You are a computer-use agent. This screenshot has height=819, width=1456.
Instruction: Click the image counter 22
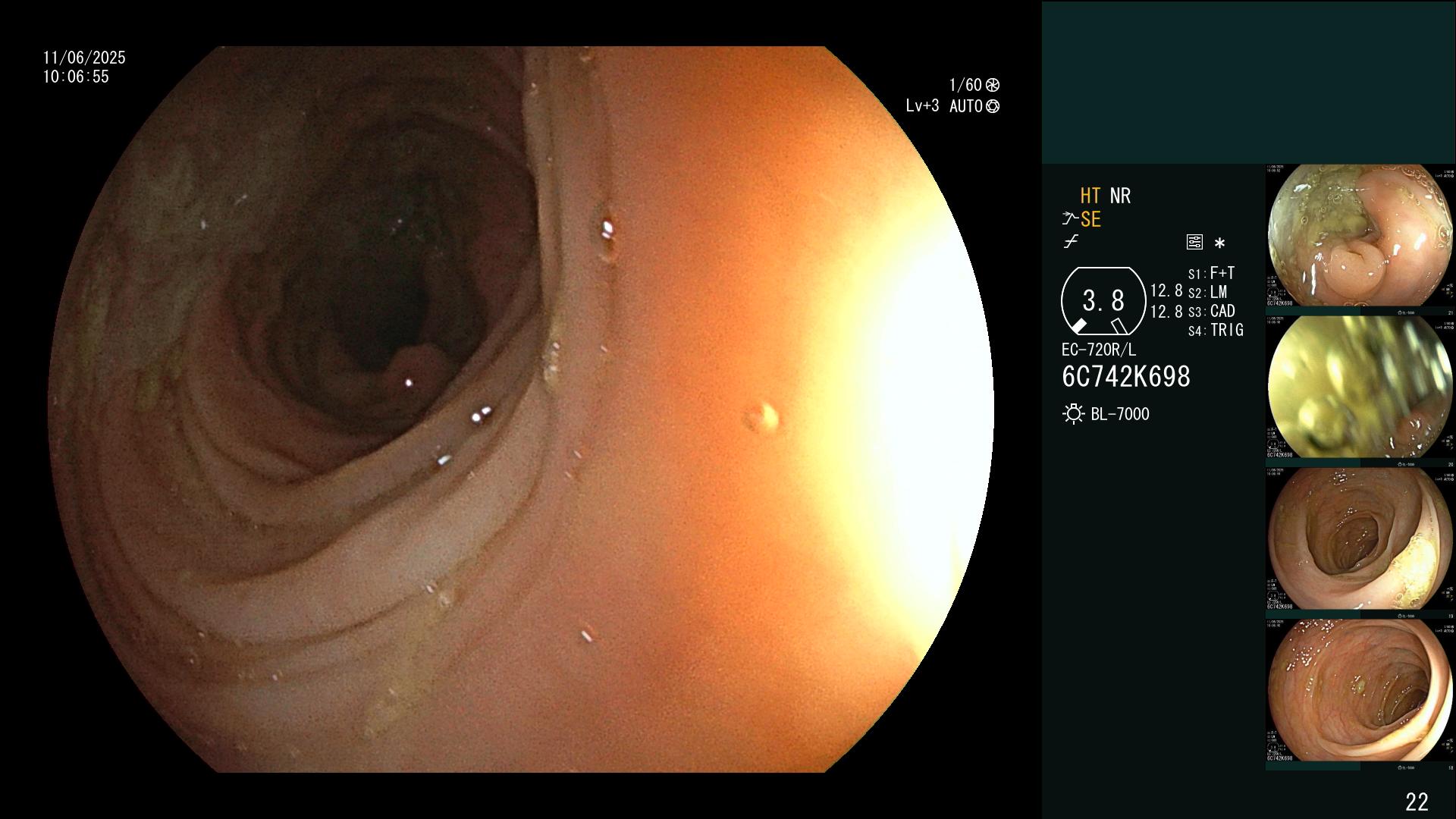coord(1417,802)
